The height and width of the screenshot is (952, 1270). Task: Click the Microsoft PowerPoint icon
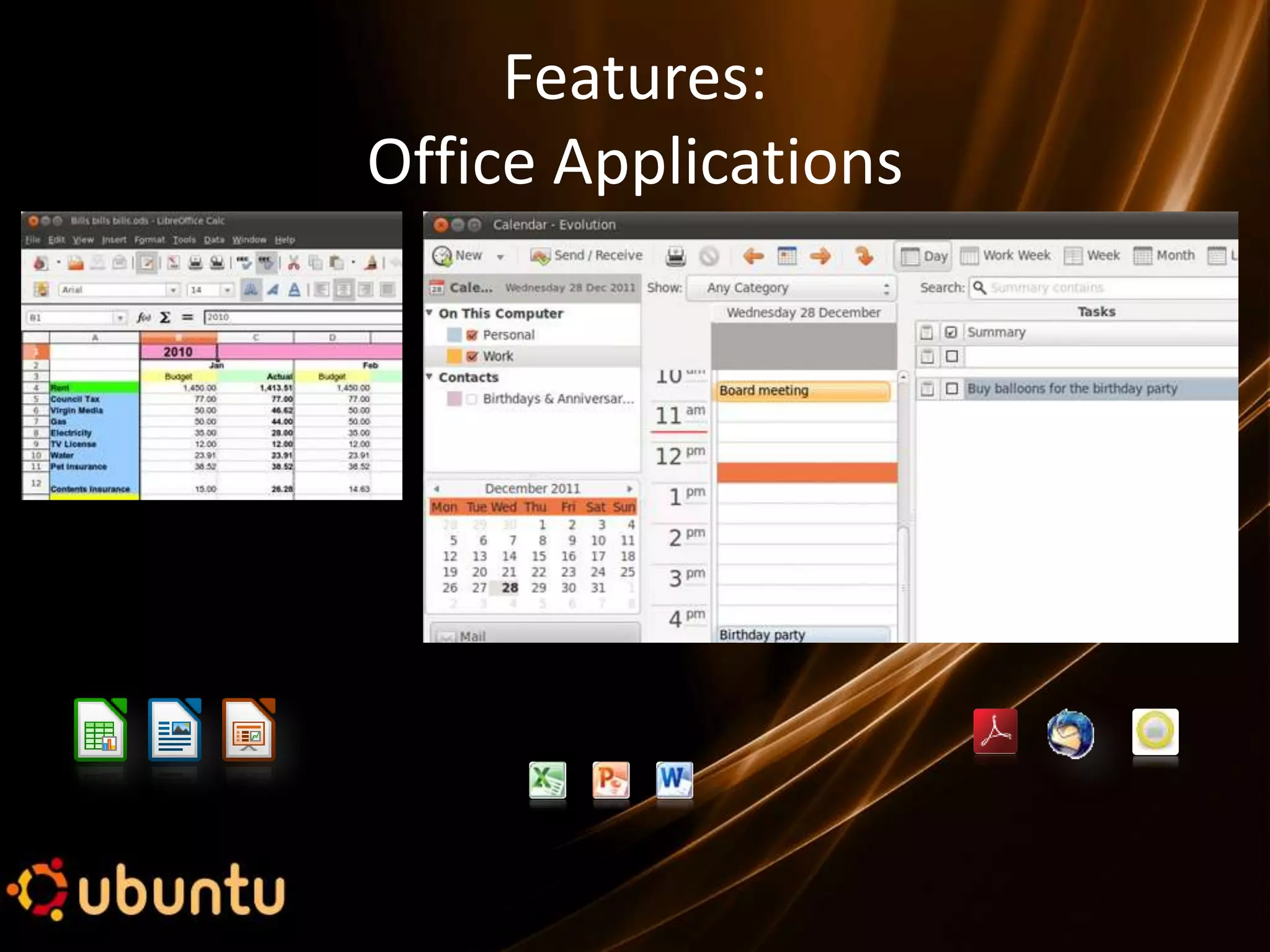point(611,780)
